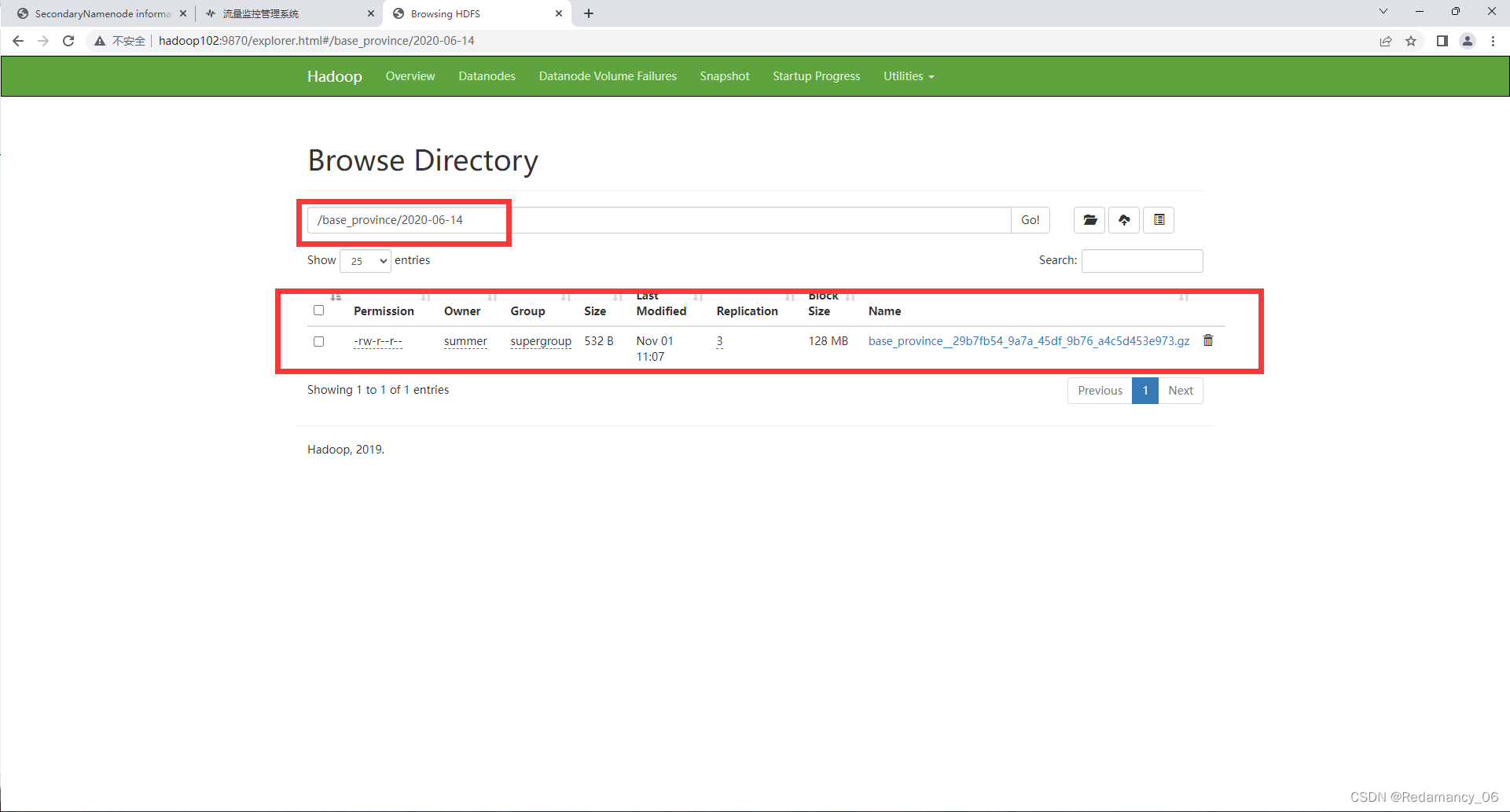Viewport: 1510px width, 812px height.
Task: Go back with browser back arrow
Action: coord(18,41)
